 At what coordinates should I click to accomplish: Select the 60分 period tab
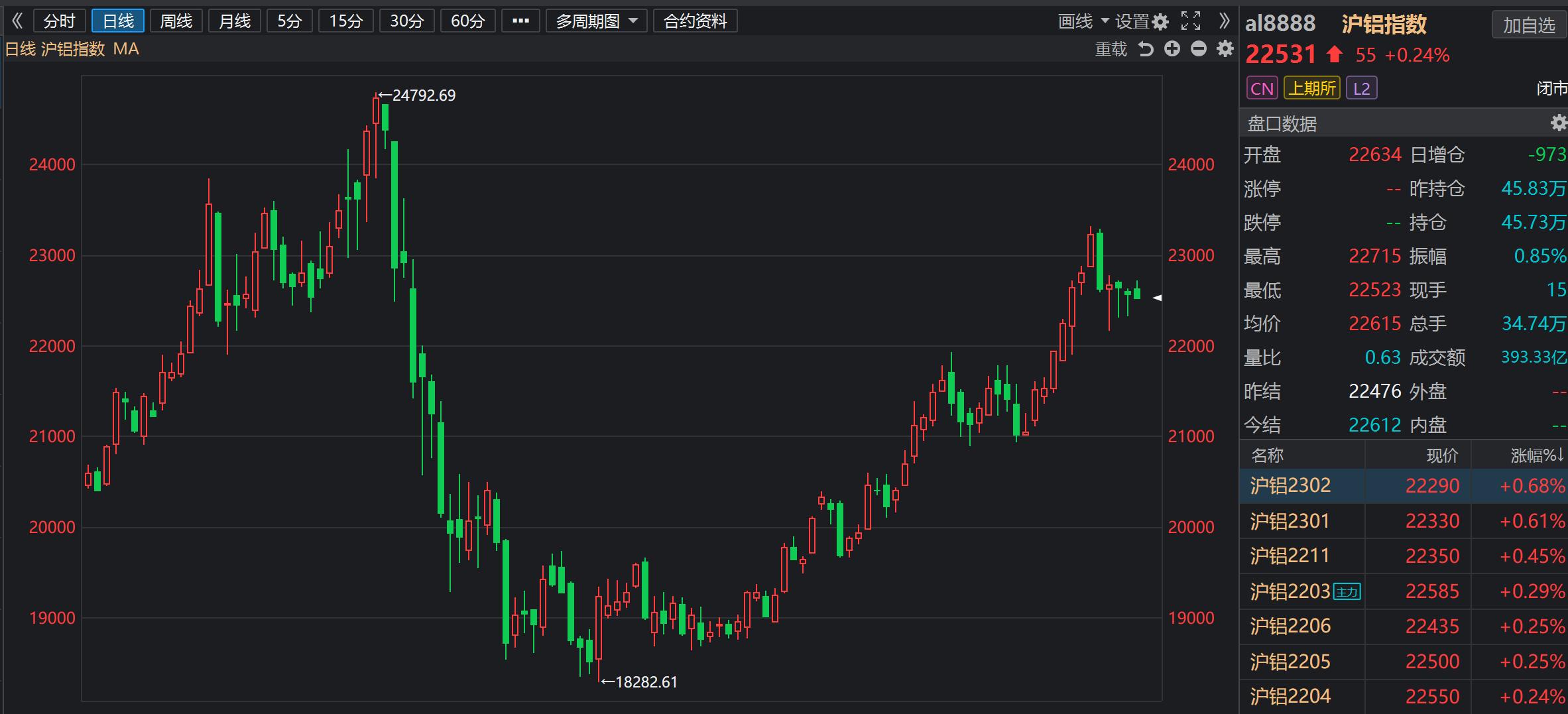pyautogui.click(x=467, y=21)
